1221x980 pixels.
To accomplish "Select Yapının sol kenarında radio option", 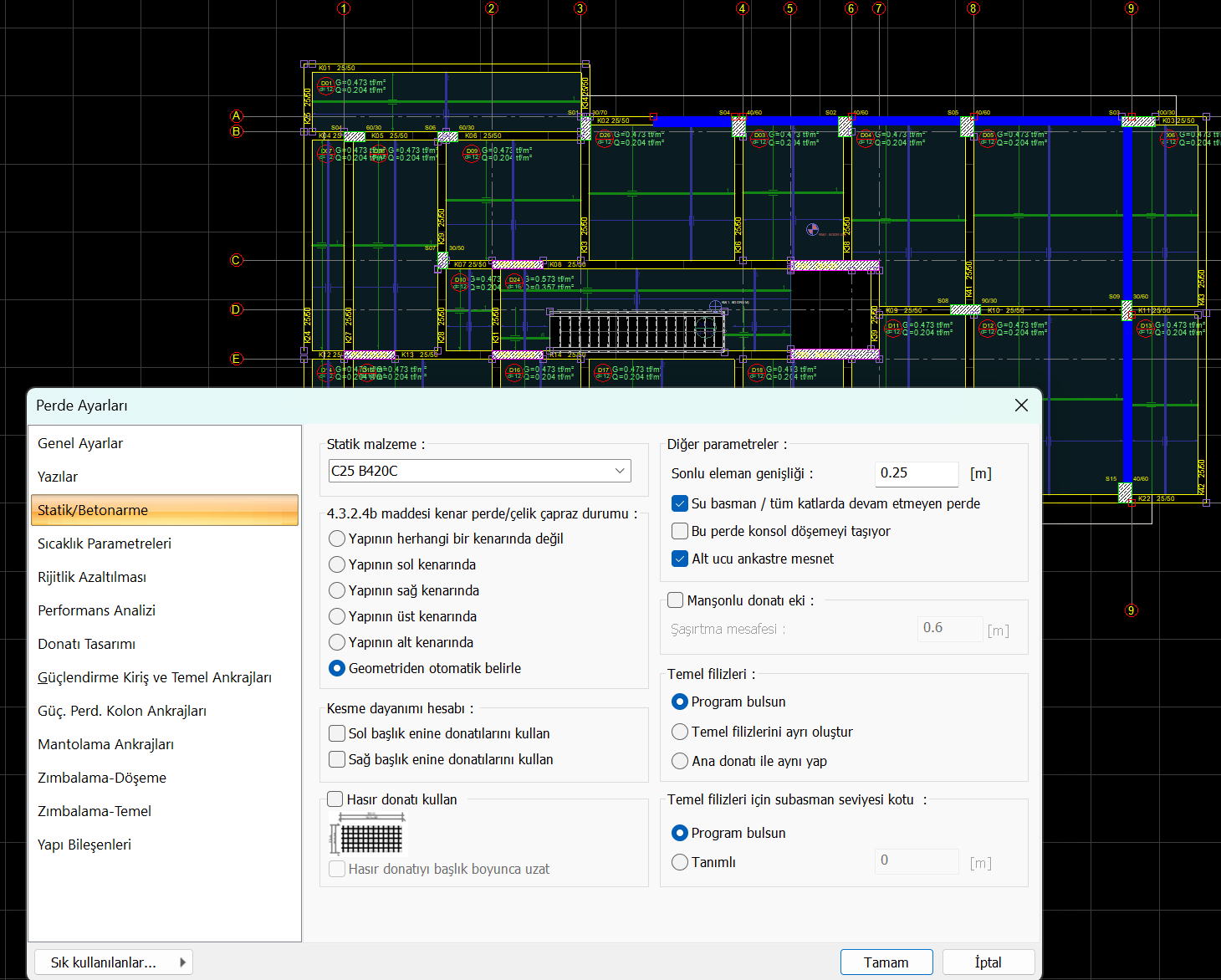I will point(337,564).
